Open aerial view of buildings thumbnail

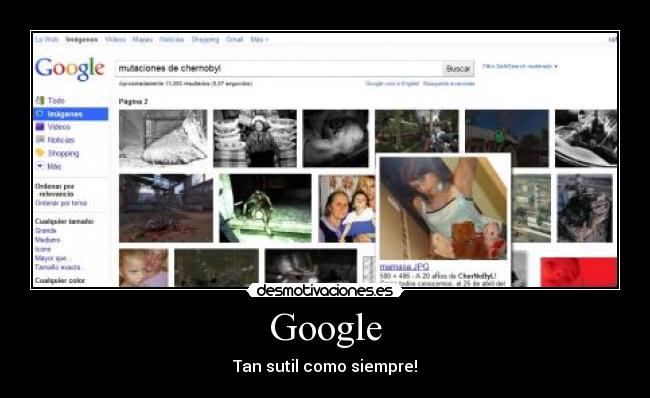[x=531, y=208]
